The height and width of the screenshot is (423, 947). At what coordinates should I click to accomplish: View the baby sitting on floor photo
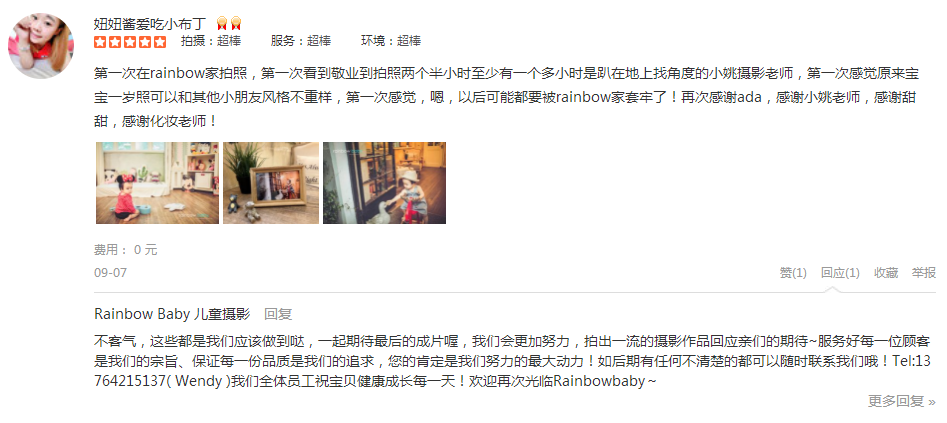tap(158, 183)
